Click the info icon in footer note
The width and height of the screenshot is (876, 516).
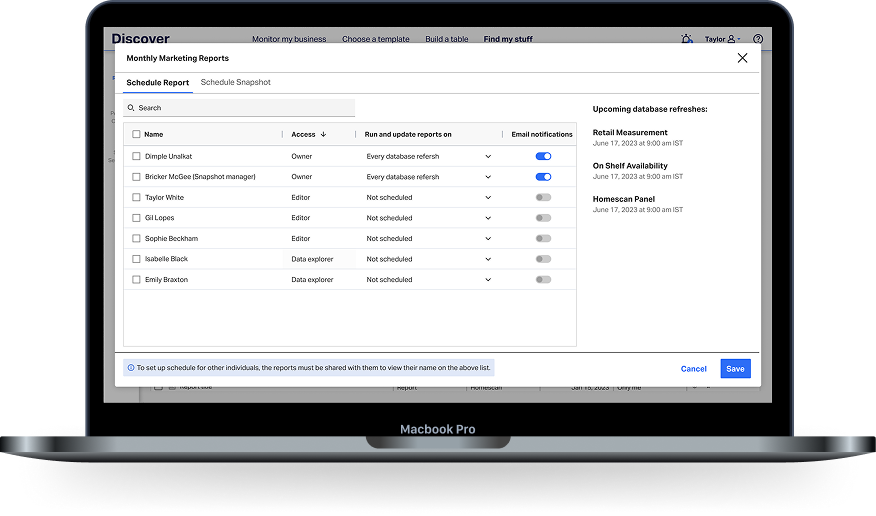pos(131,368)
